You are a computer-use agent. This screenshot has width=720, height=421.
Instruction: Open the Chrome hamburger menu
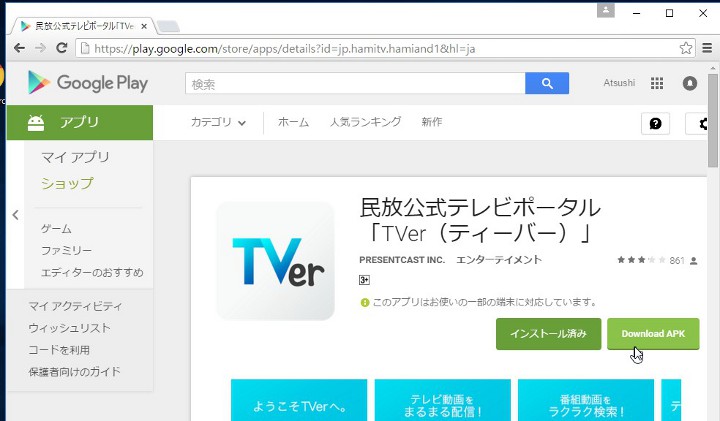coord(707,48)
